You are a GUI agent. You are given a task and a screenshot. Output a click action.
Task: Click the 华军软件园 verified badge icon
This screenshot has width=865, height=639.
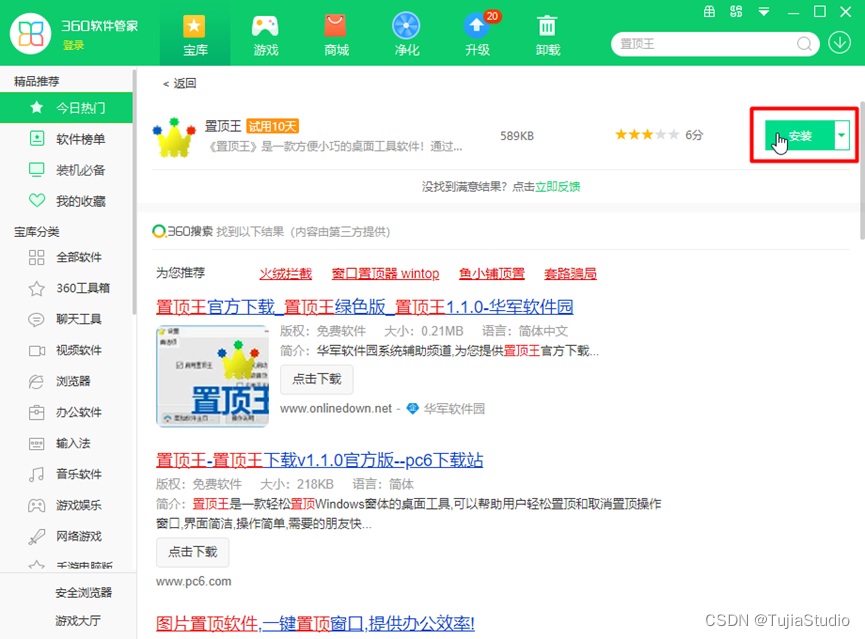412,408
